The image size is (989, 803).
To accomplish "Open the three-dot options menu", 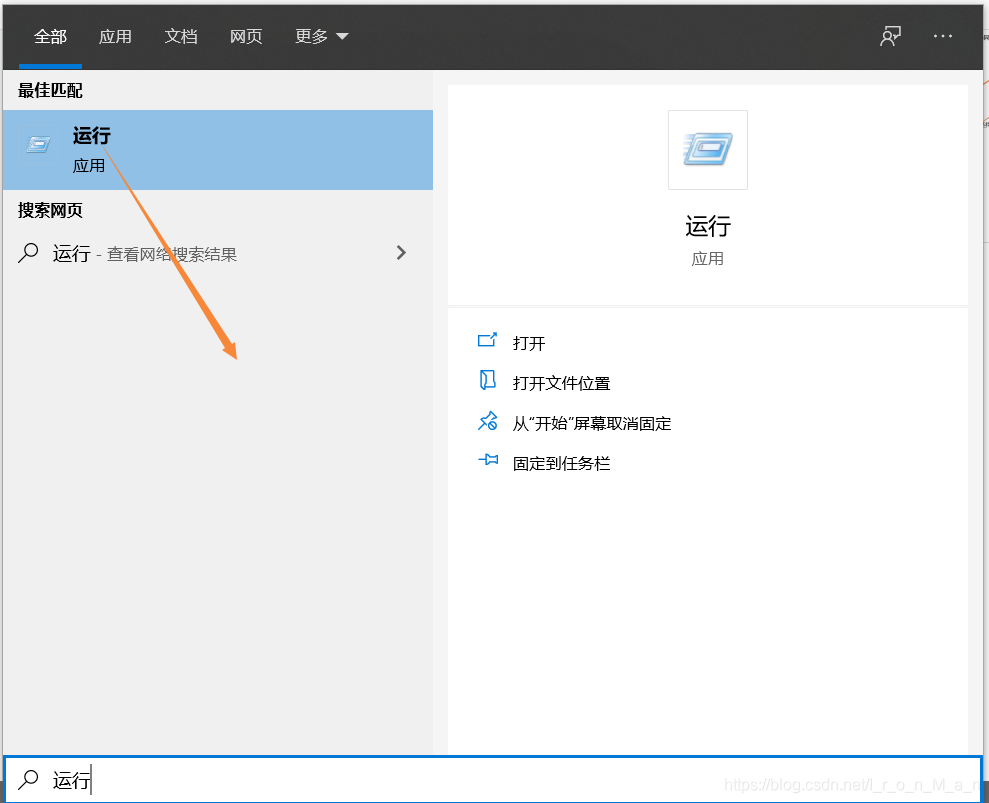I will (943, 36).
